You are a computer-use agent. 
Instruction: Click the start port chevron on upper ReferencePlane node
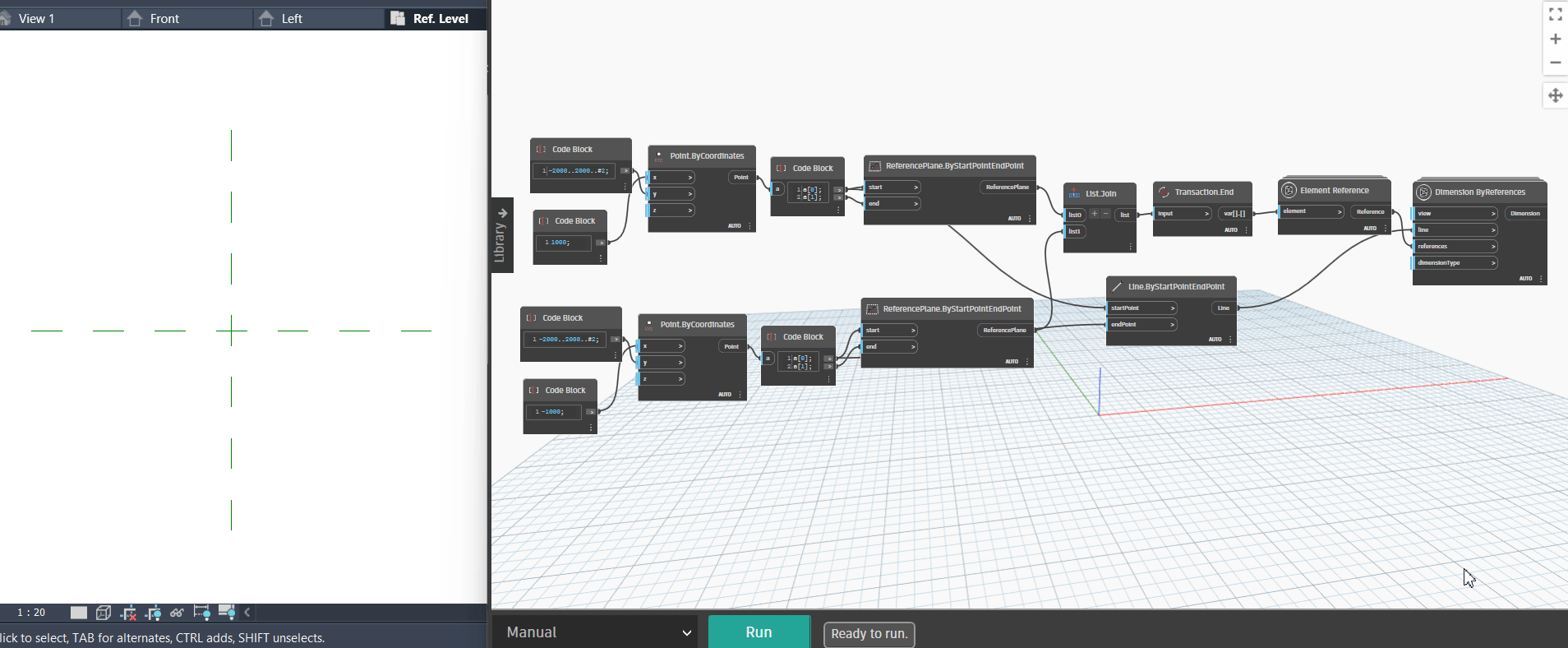point(915,187)
